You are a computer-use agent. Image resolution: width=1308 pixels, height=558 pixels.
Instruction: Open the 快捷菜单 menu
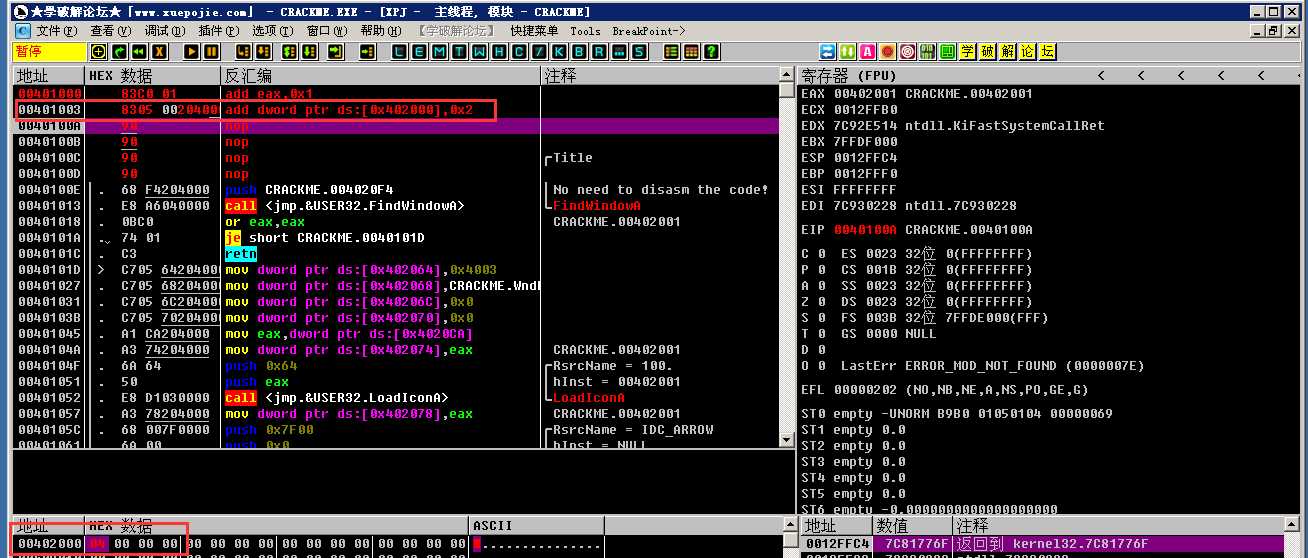pyautogui.click(x=534, y=31)
